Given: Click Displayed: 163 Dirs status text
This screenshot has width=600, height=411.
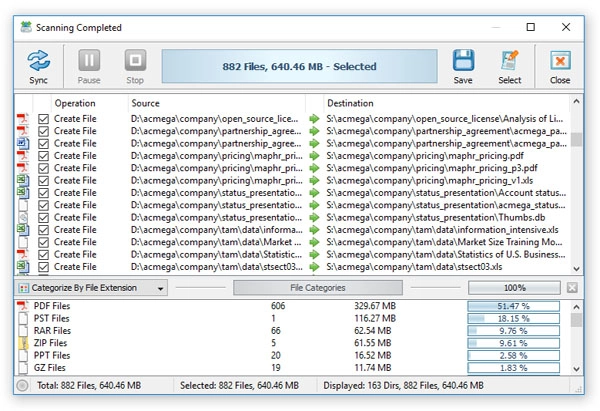Looking at the screenshot, I should click(403, 385).
